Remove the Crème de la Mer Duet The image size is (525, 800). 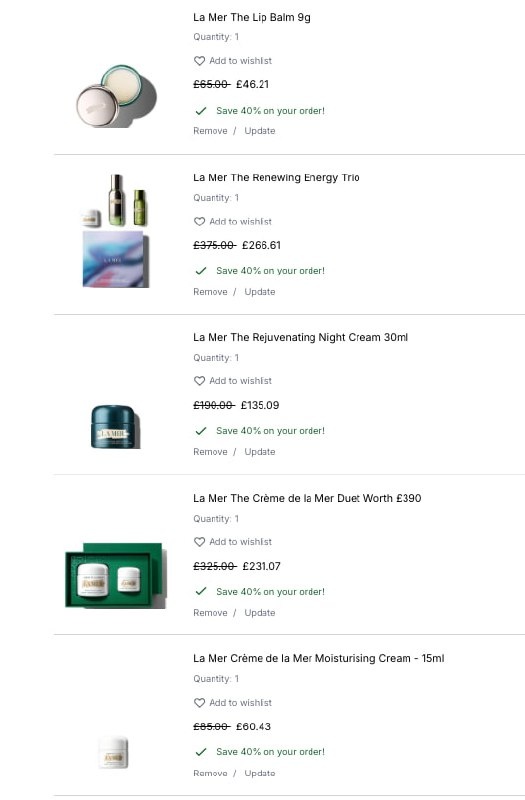tap(210, 613)
